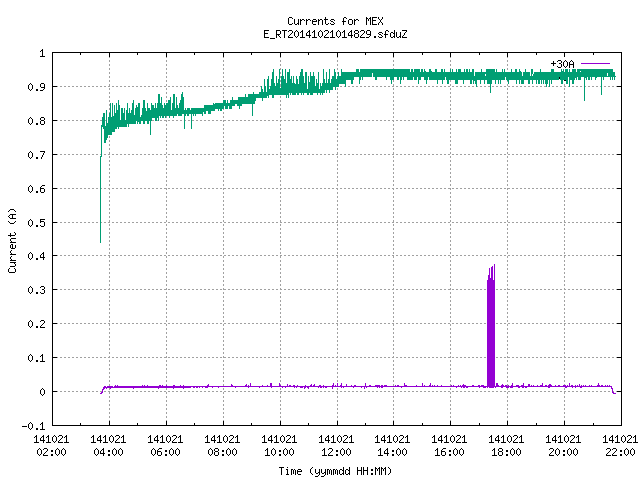Click the x-axis label "141021 06:00"

pos(165,445)
